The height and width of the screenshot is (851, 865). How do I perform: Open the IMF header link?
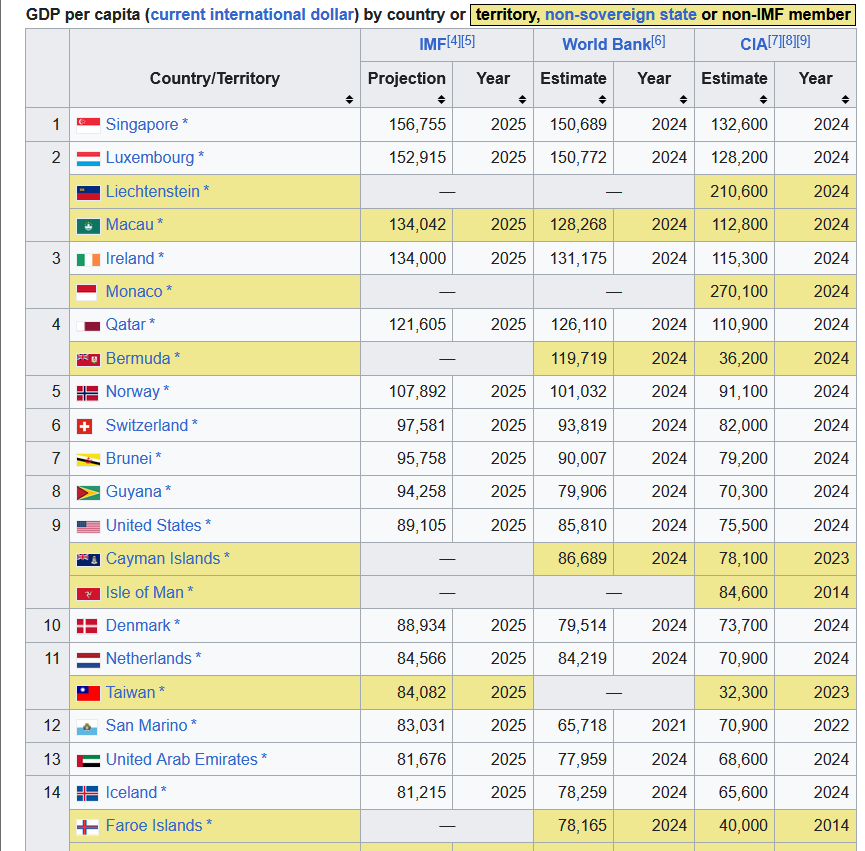click(432, 45)
